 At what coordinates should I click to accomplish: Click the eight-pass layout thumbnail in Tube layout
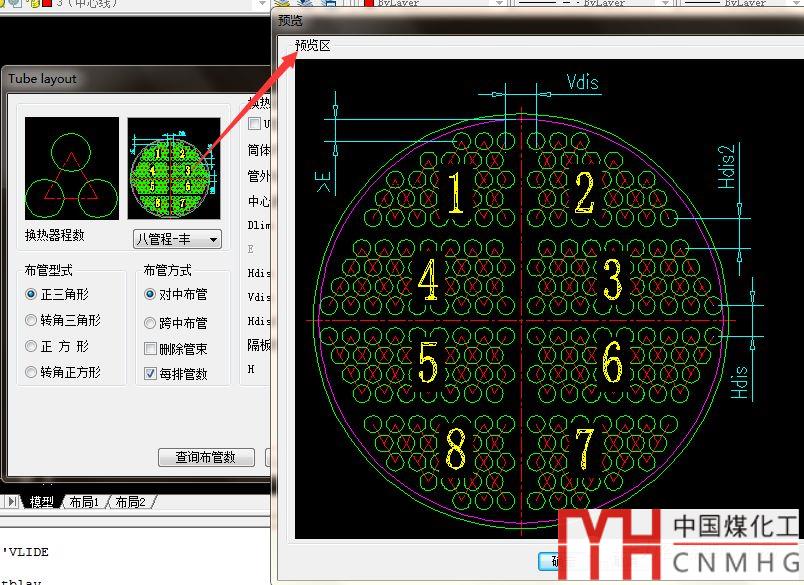[x=174, y=168]
